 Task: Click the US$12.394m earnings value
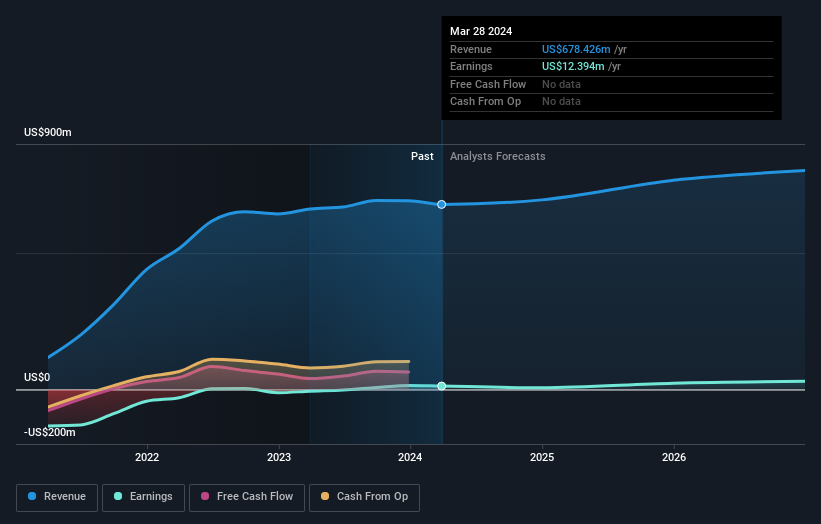point(573,66)
